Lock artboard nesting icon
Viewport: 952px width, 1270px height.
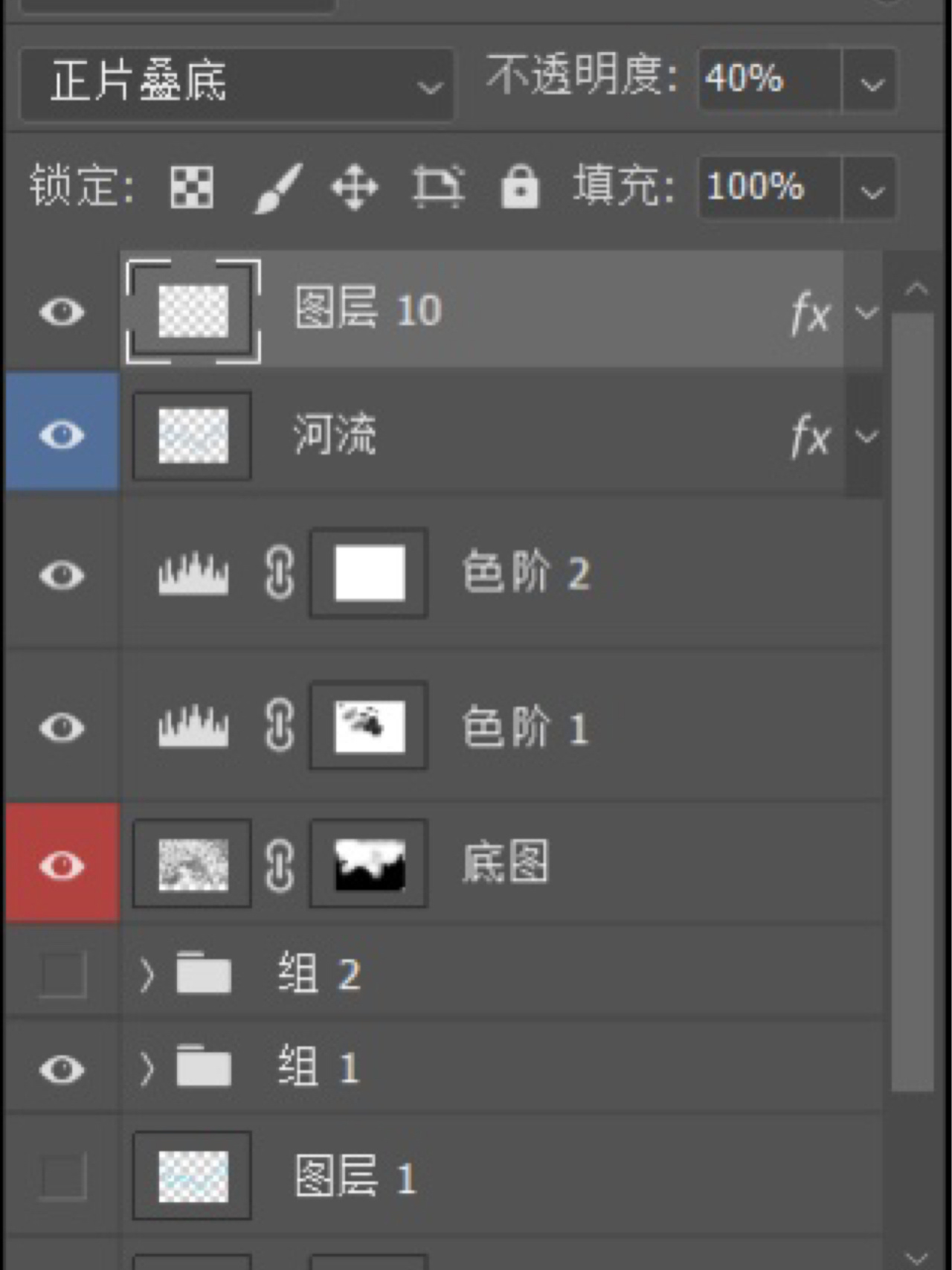438,186
